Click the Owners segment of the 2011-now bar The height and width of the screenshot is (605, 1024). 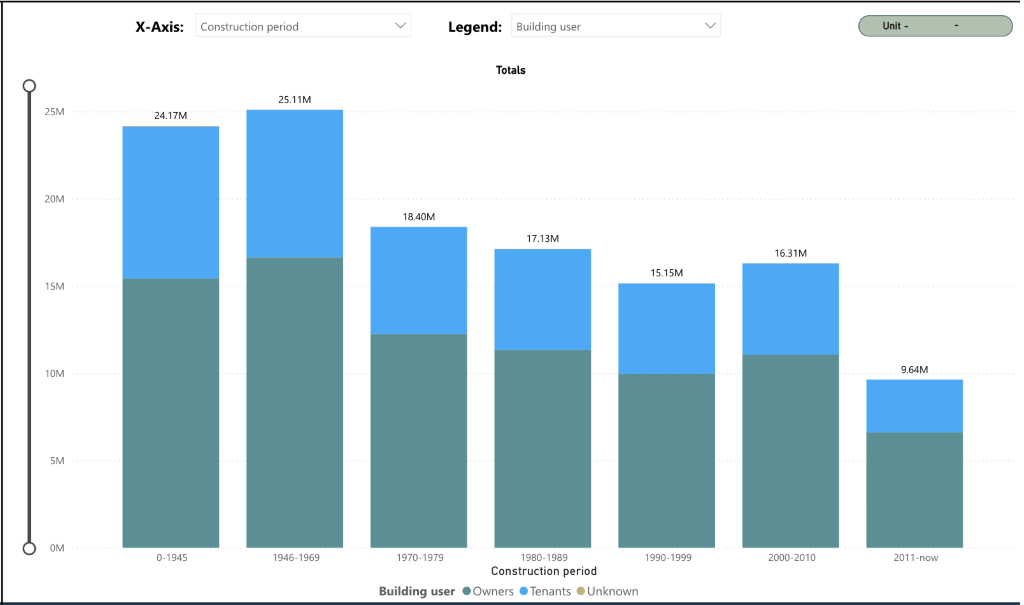(x=914, y=490)
